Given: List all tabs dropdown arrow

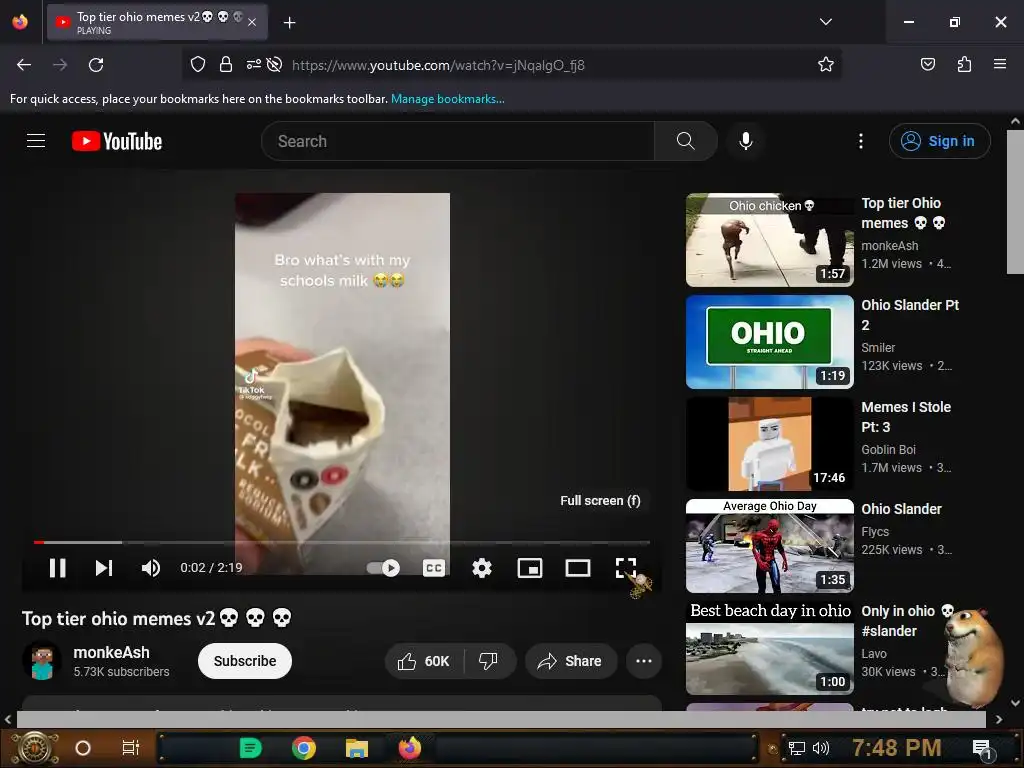Looking at the screenshot, I should tap(825, 22).
